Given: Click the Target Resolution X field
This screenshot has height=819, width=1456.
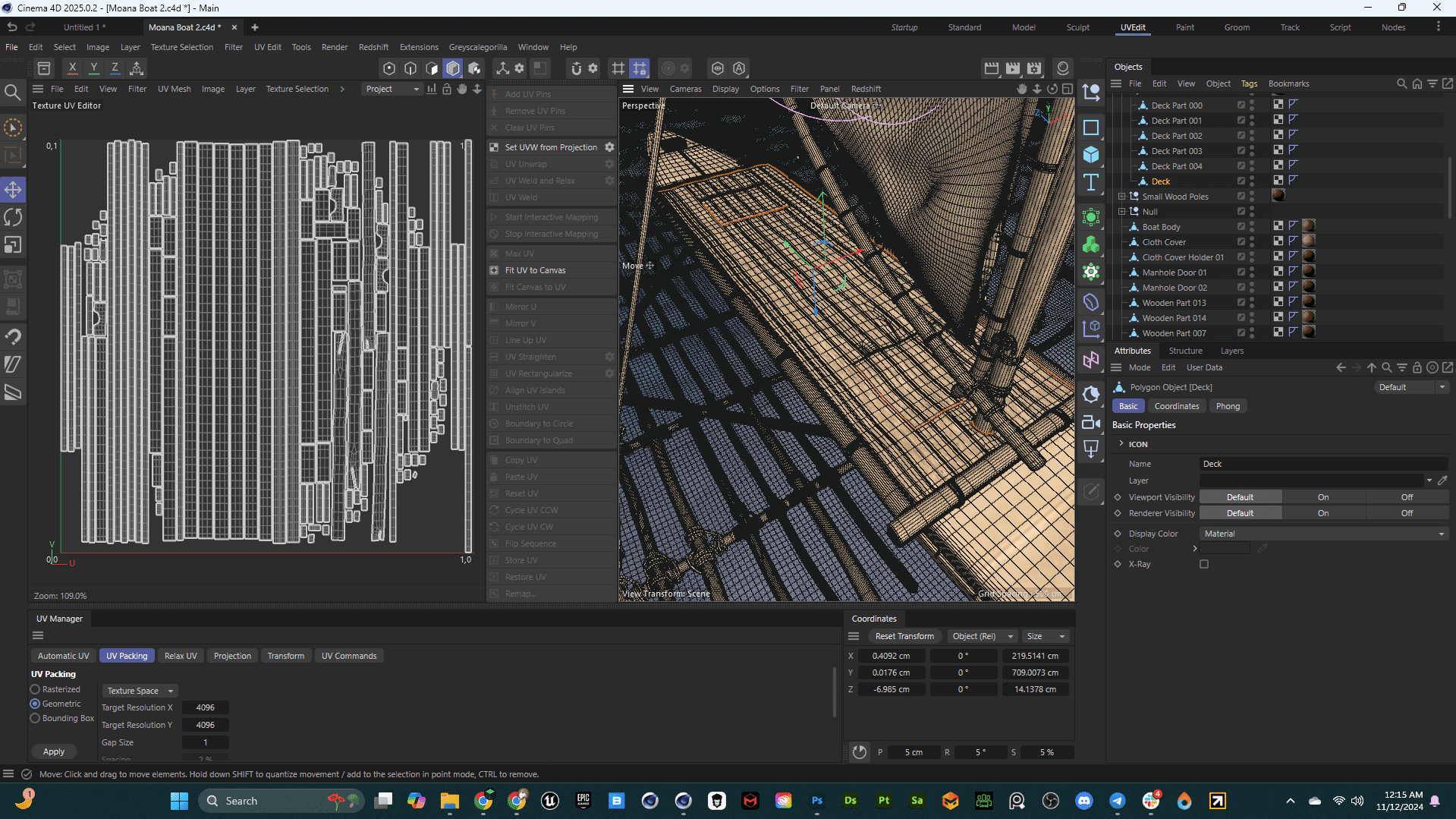Looking at the screenshot, I should pyautogui.click(x=205, y=707).
